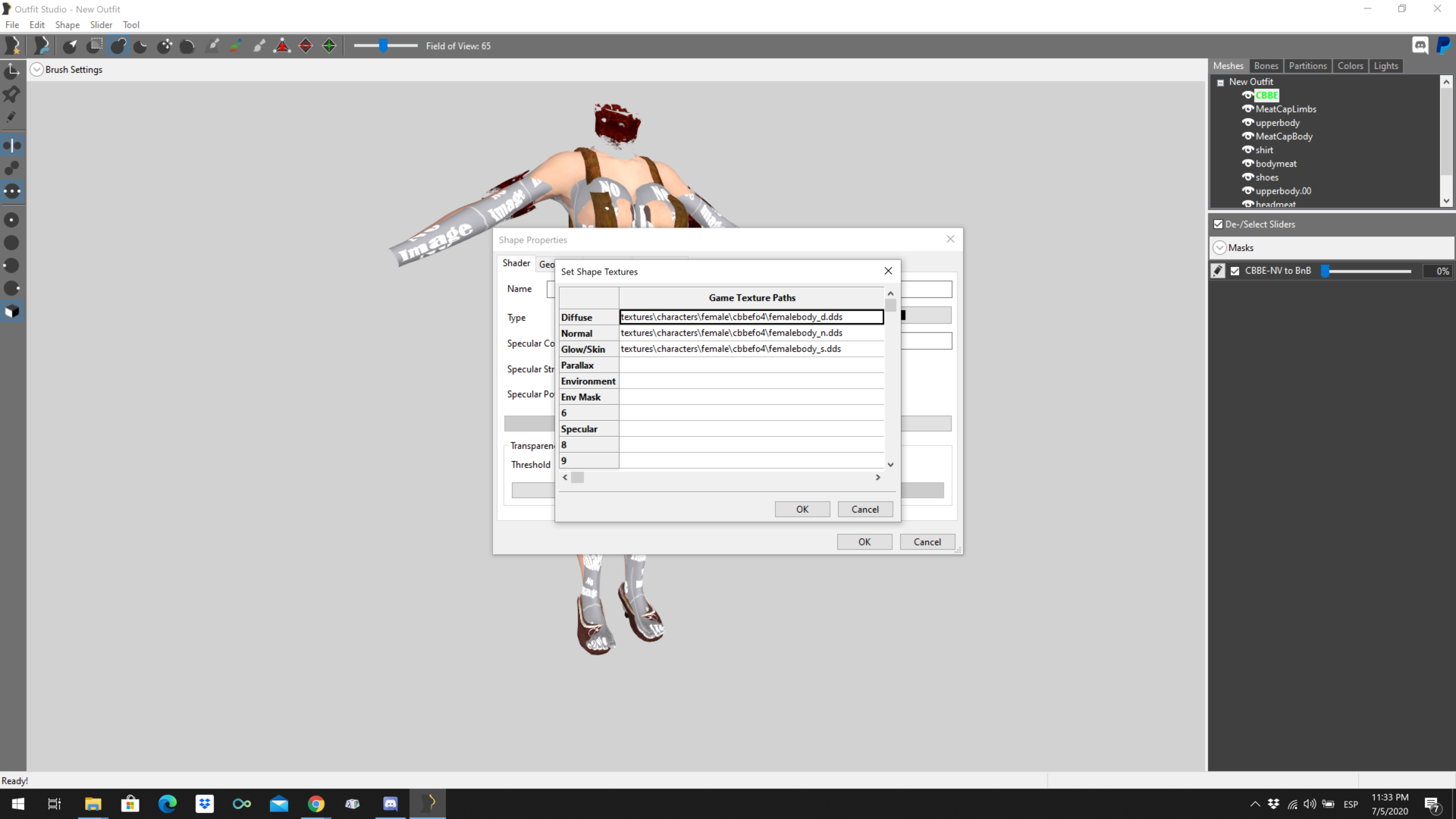The image size is (1456, 819).
Task: Click scroll-down arrow in Set Shape Textures
Action: coord(891,464)
